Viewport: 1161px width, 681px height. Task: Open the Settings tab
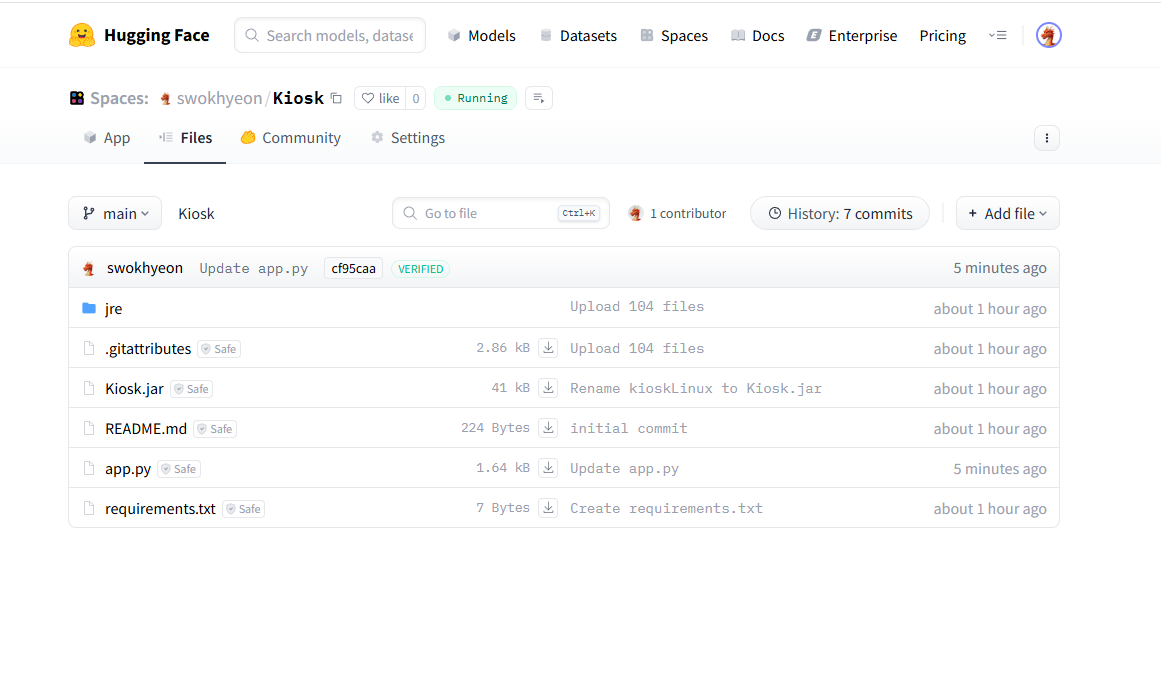point(408,138)
